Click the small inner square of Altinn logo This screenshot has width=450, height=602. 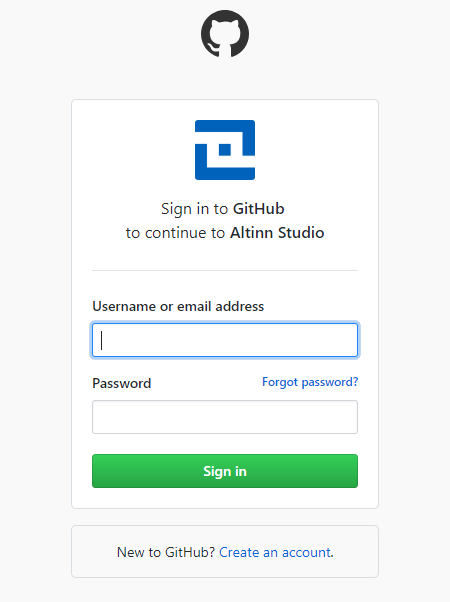[x=225, y=150]
